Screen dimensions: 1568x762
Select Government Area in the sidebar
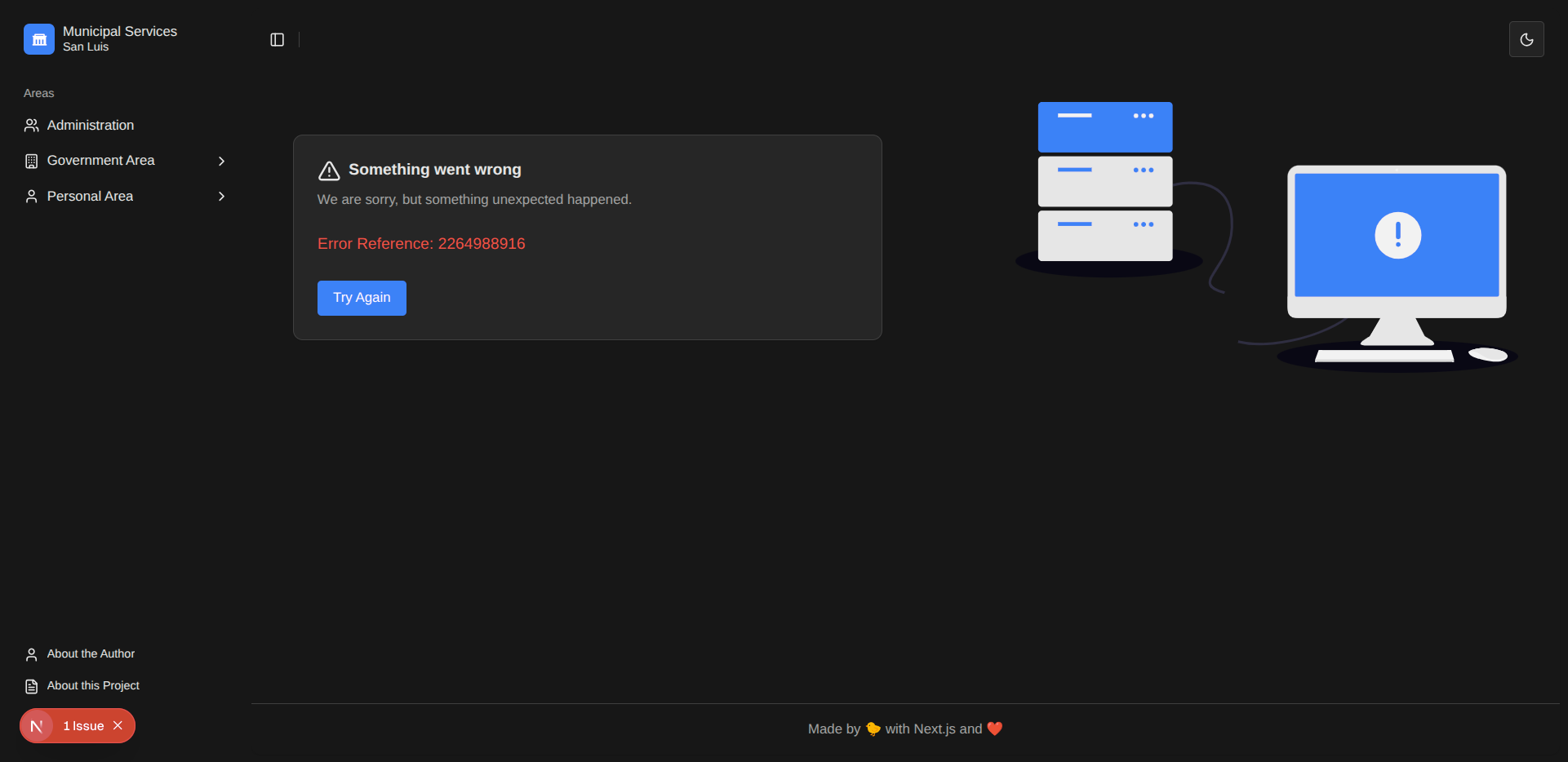[101, 161]
